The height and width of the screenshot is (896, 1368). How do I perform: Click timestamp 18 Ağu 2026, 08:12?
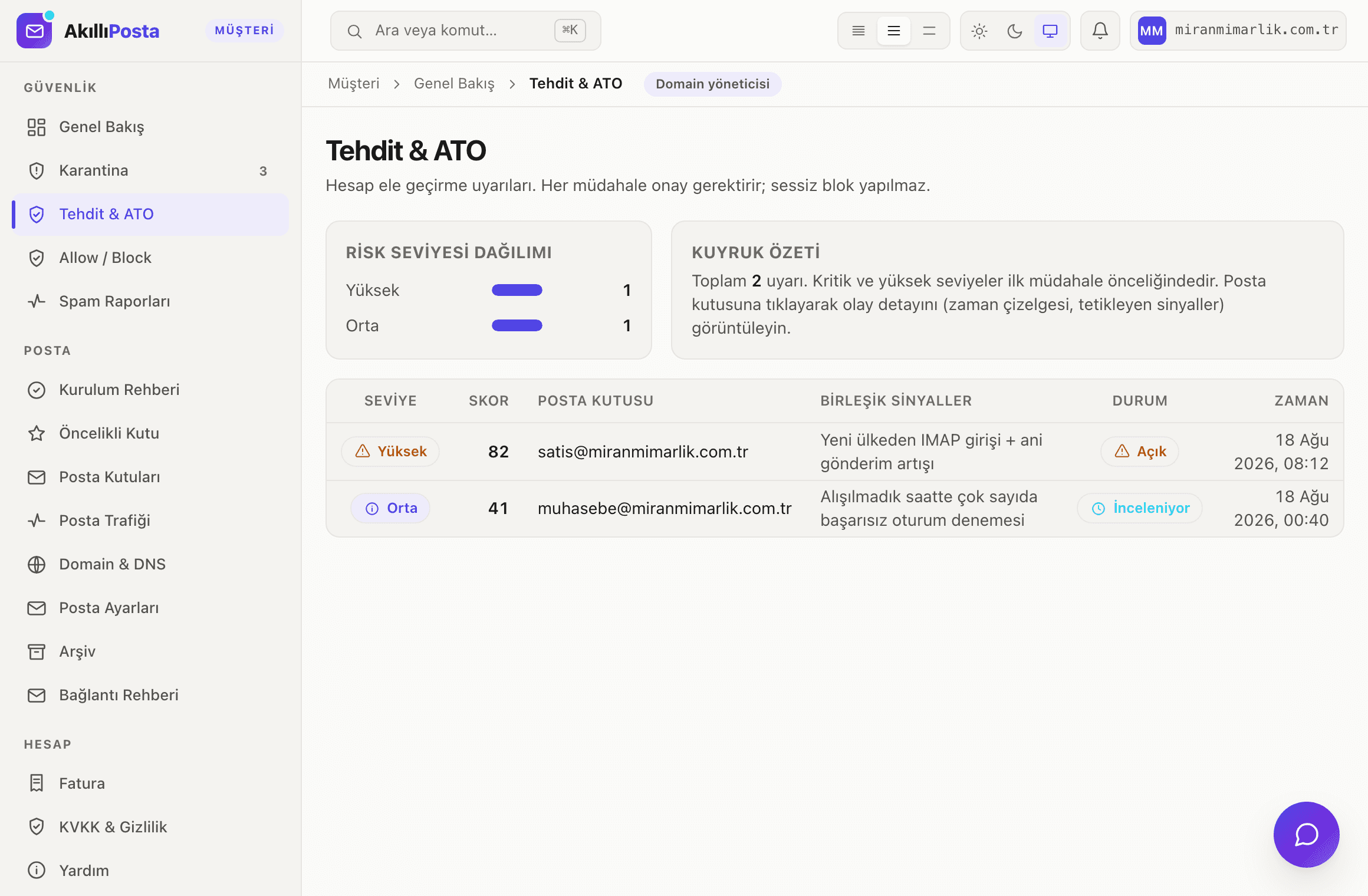(1281, 452)
